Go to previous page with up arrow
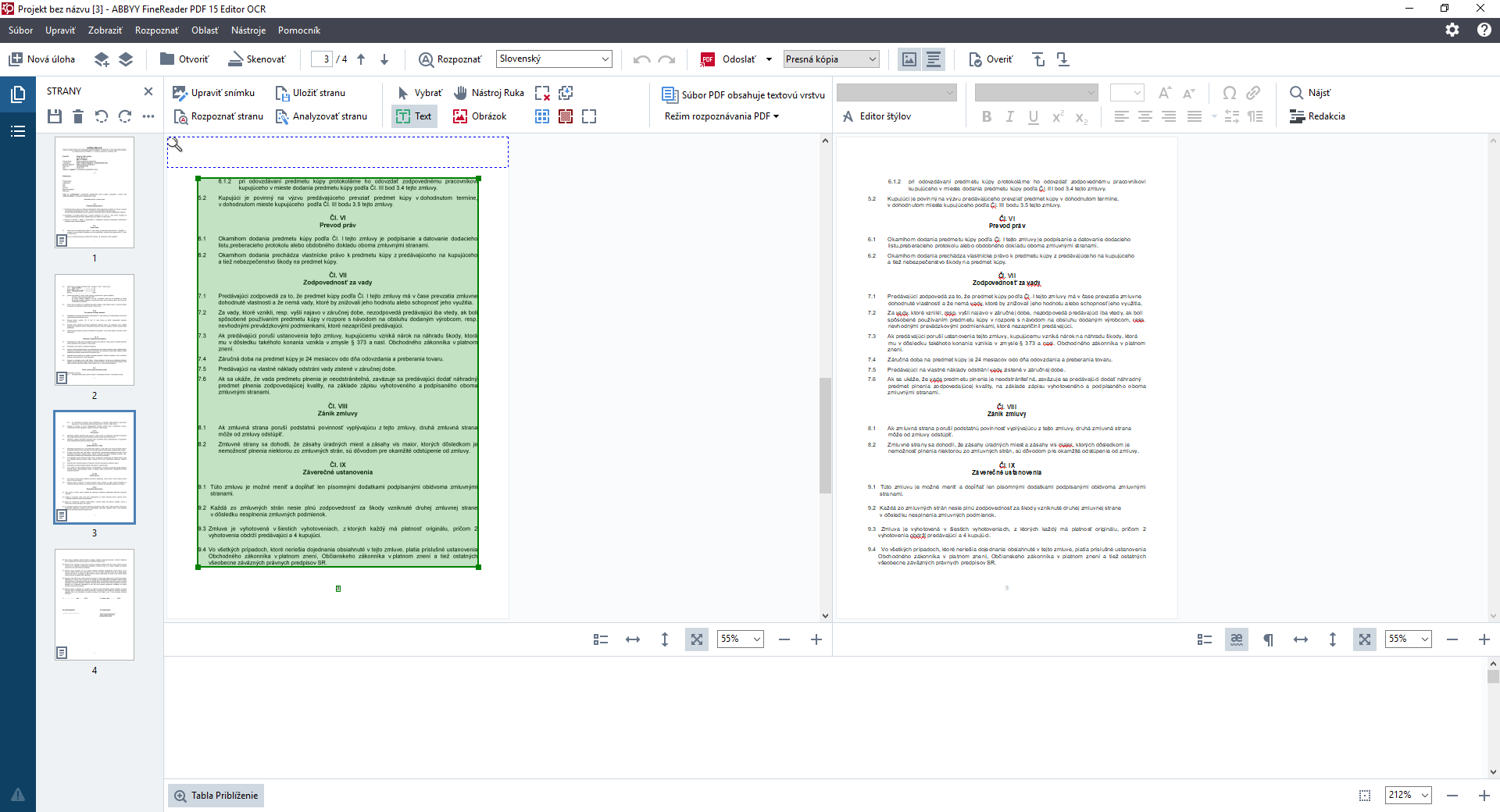Image resolution: width=1500 pixels, height=812 pixels. click(361, 59)
